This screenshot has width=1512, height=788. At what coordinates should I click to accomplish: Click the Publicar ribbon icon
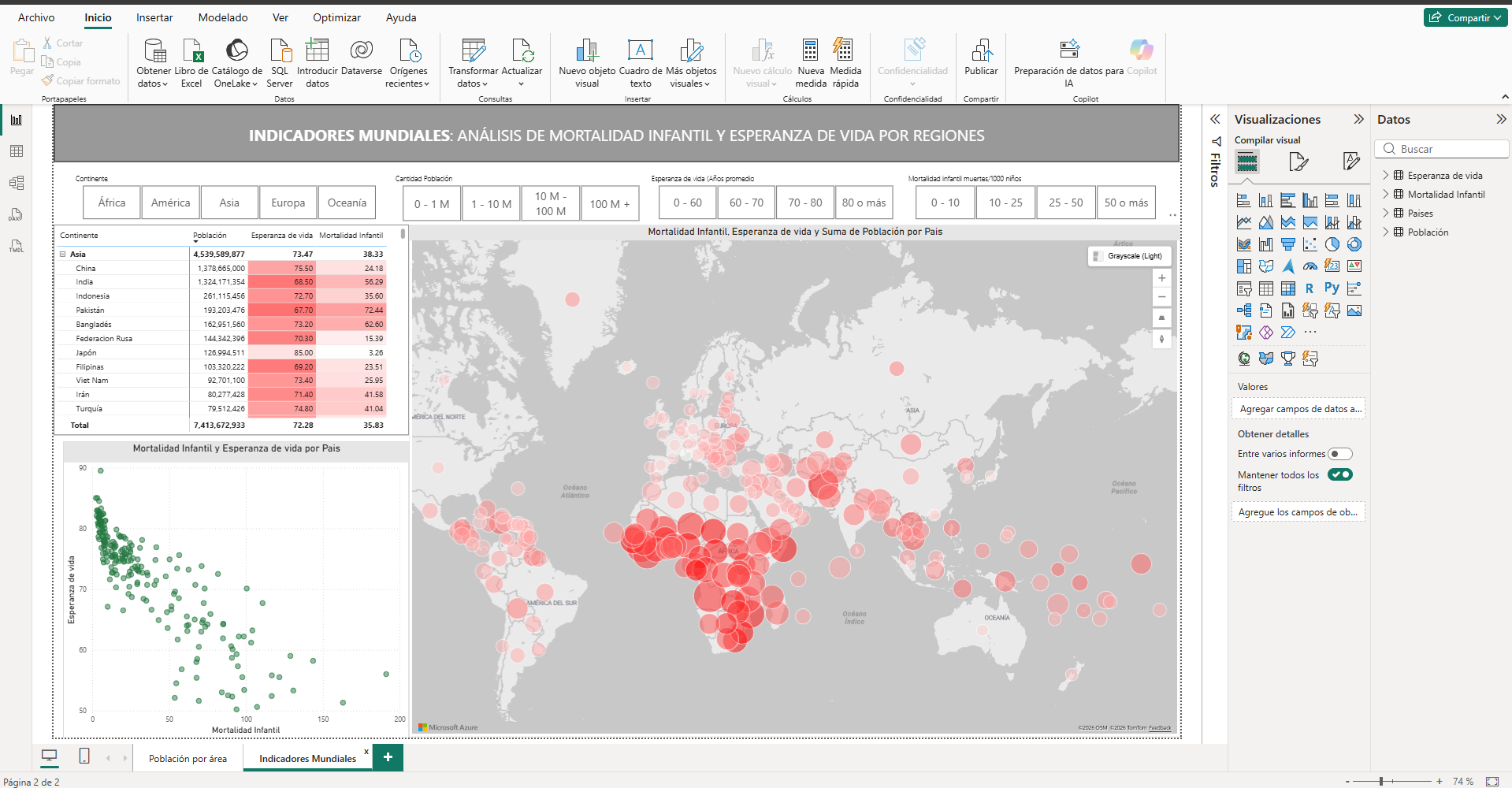[981, 58]
